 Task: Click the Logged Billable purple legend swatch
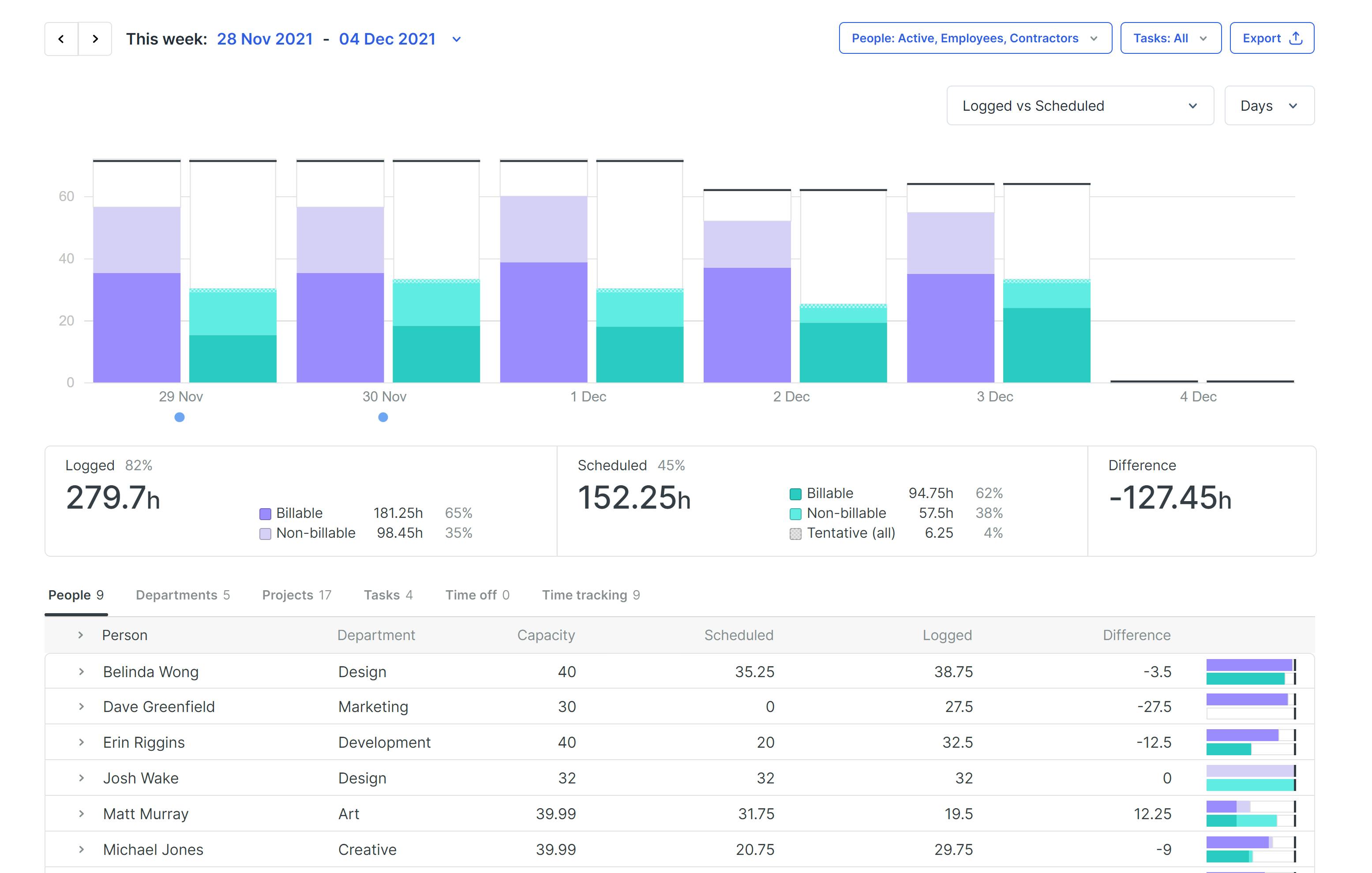[x=265, y=514]
